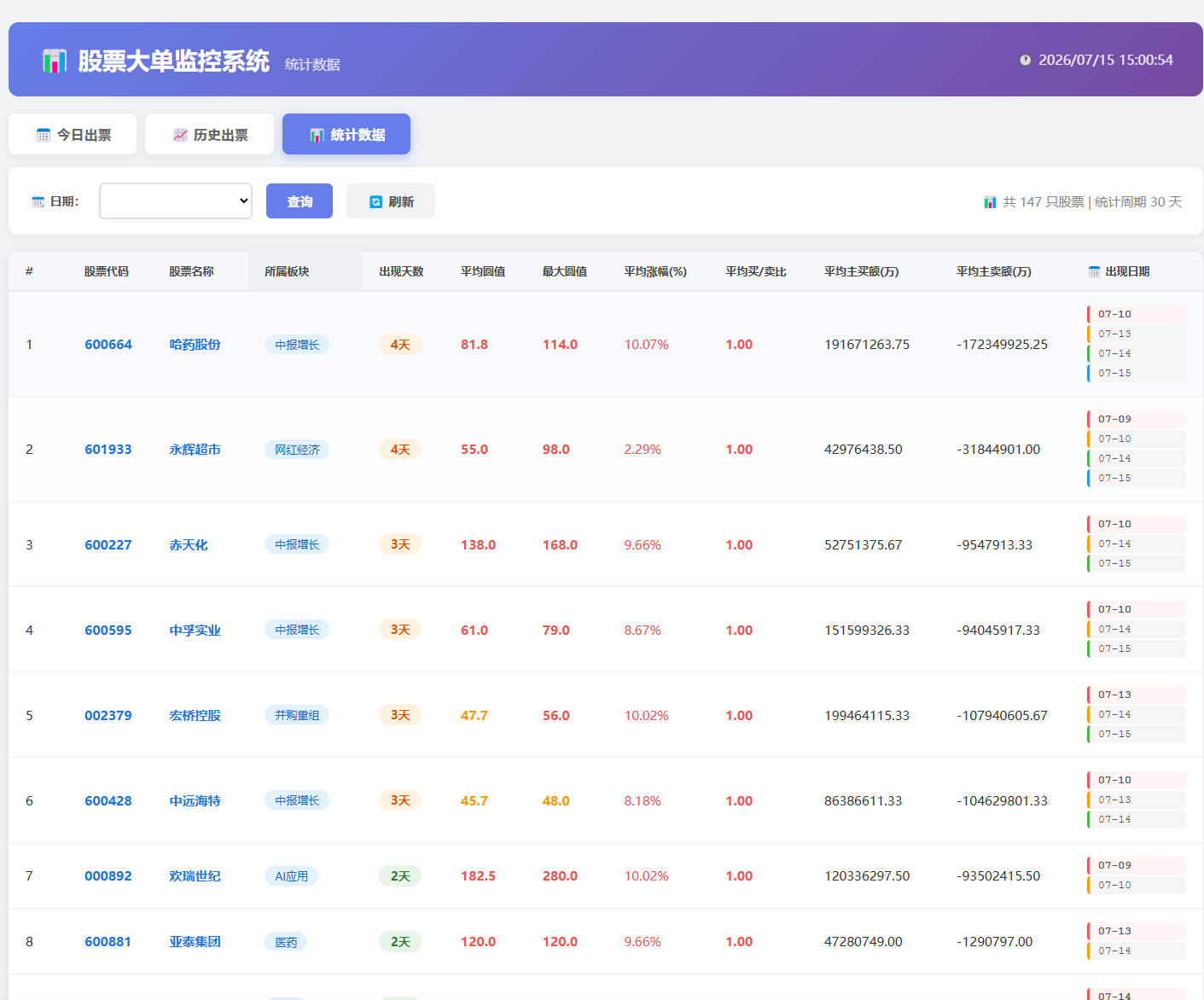Click the 网红经济 sector tag
This screenshot has height=1000, width=1204.
pos(297,450)
